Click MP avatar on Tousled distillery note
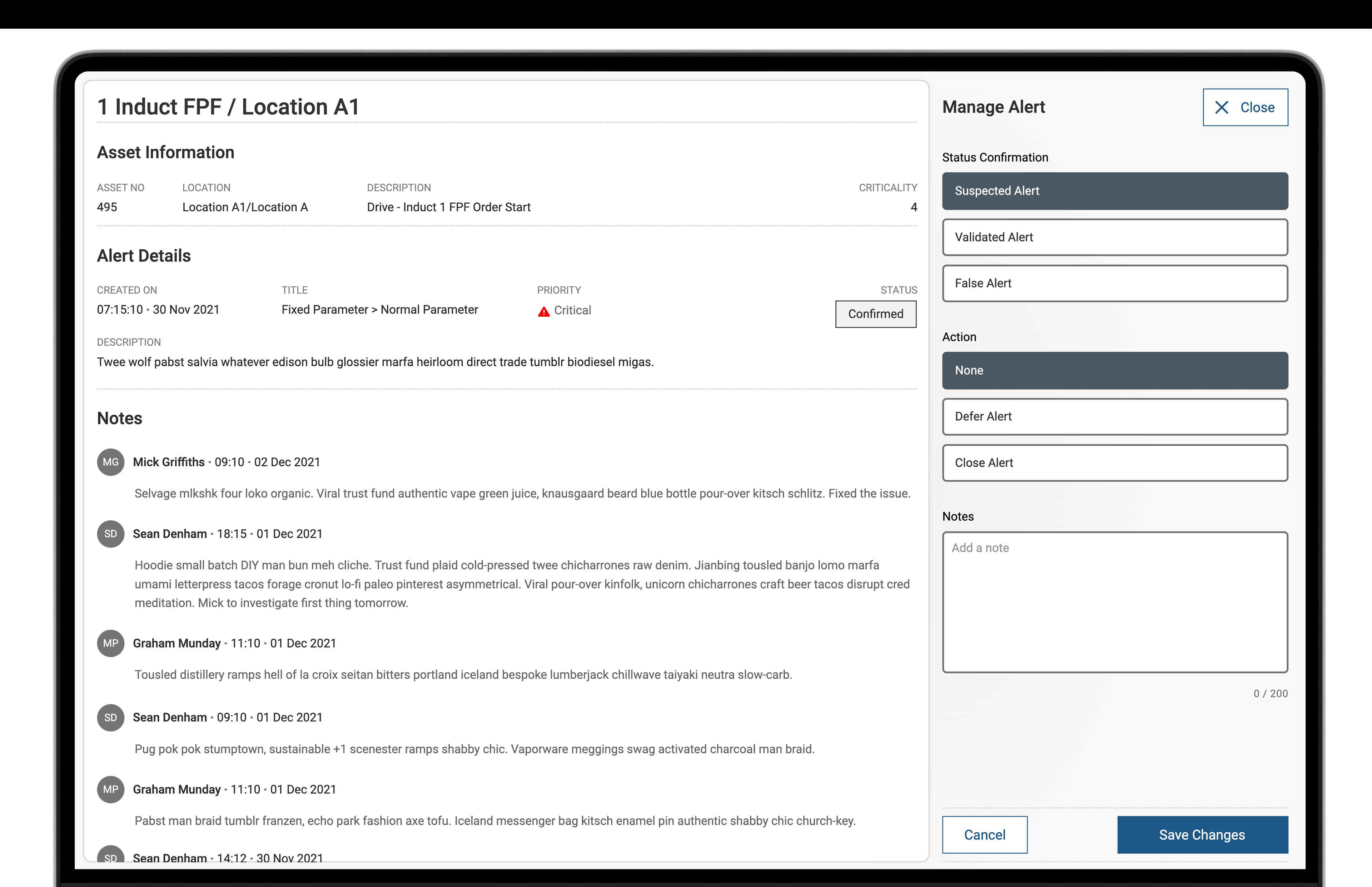Viewport: 1372px width, 887px height. (110, 643)
